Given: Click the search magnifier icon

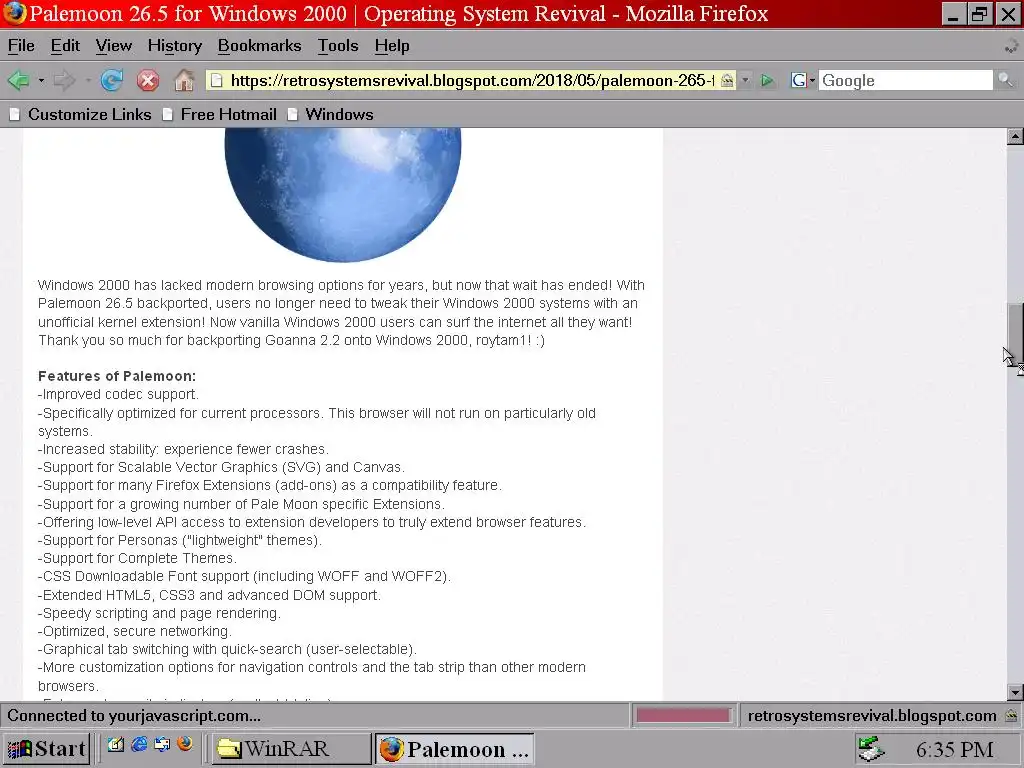Looking at the screenshot, I should pos(1006,80).
